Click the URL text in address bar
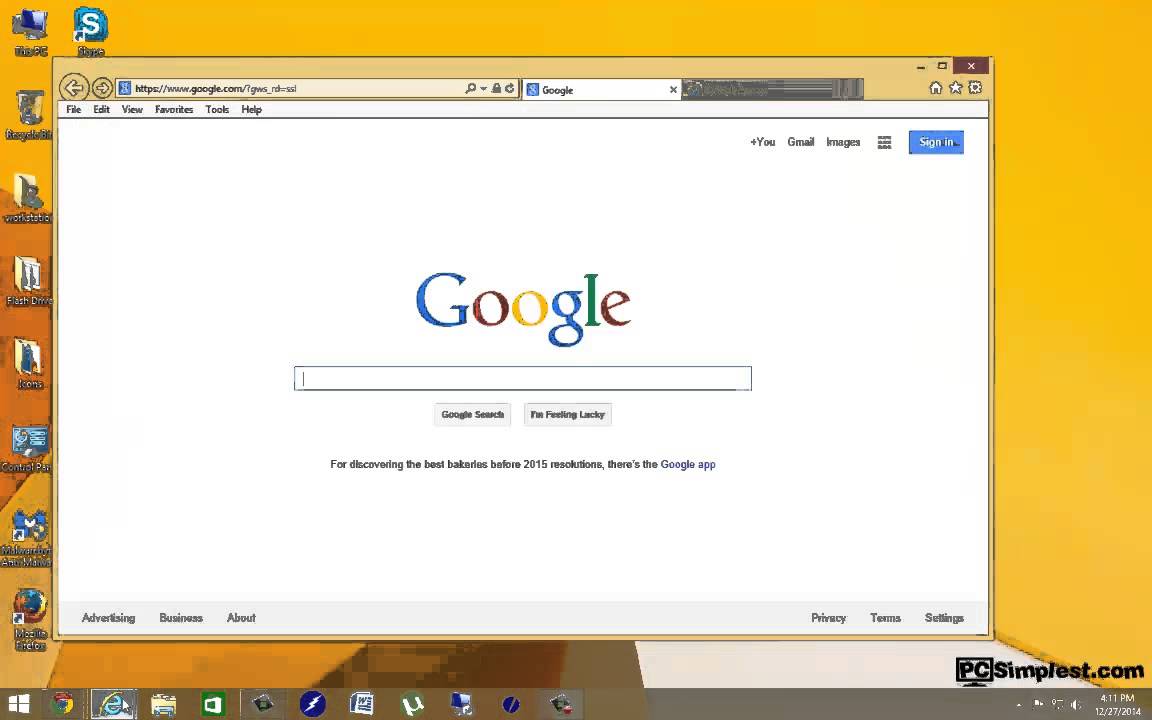Screen dimensions: 1152x720 click(215, 89)
